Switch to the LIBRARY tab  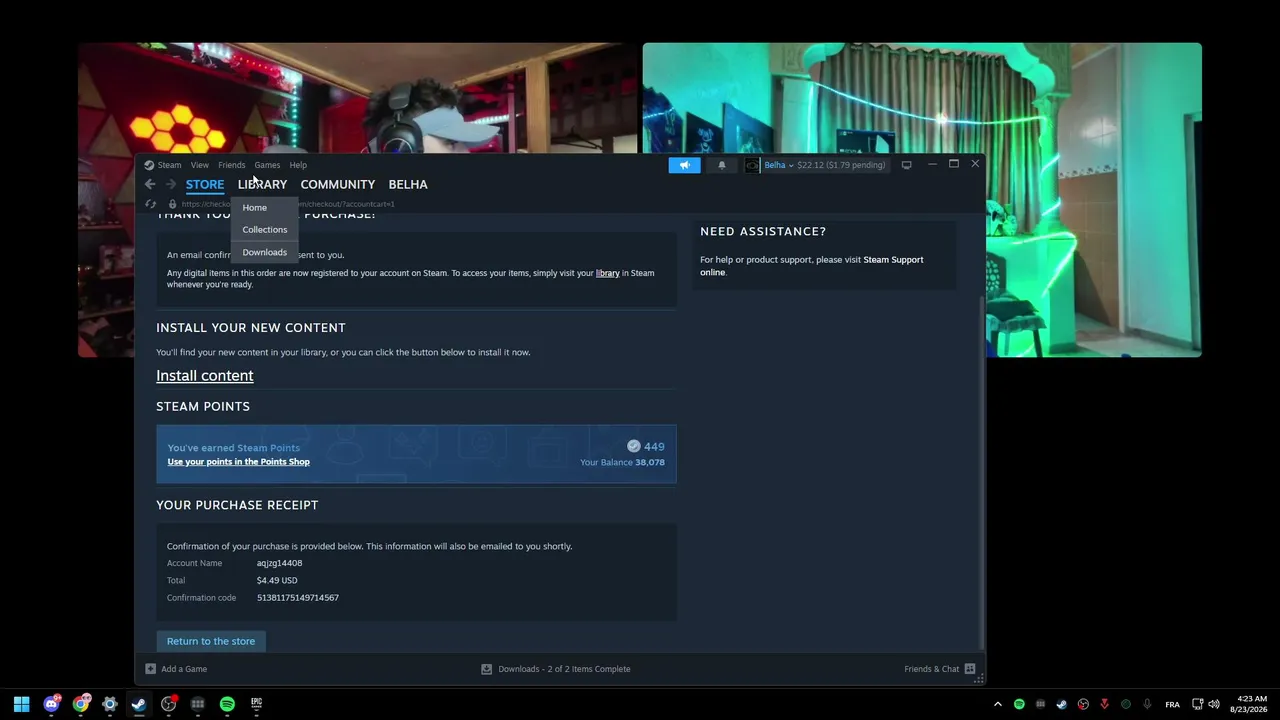pos(262,184)
